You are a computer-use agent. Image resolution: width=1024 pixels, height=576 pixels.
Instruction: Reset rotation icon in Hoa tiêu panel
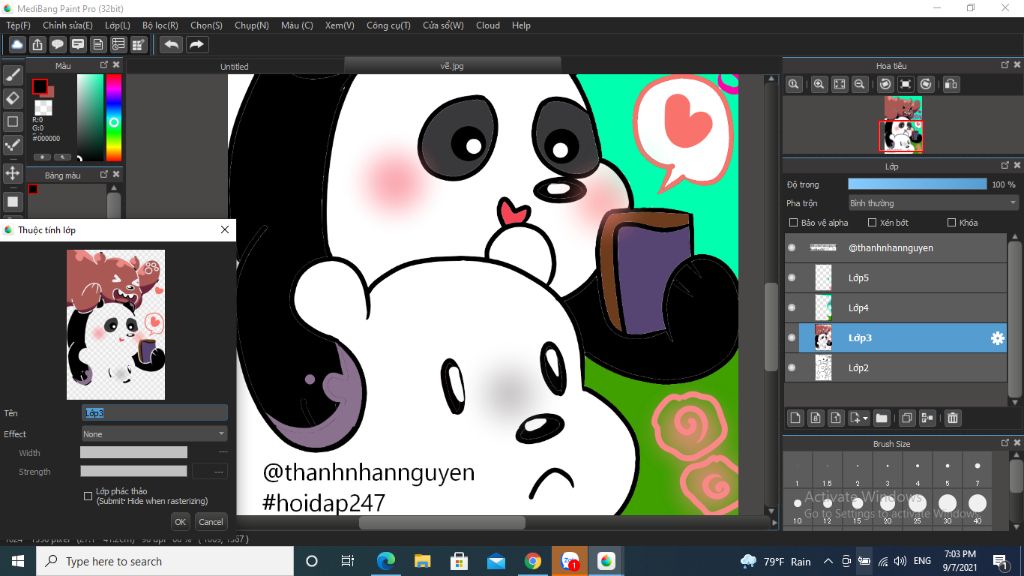pyautogui.click(x=905, y=84)
